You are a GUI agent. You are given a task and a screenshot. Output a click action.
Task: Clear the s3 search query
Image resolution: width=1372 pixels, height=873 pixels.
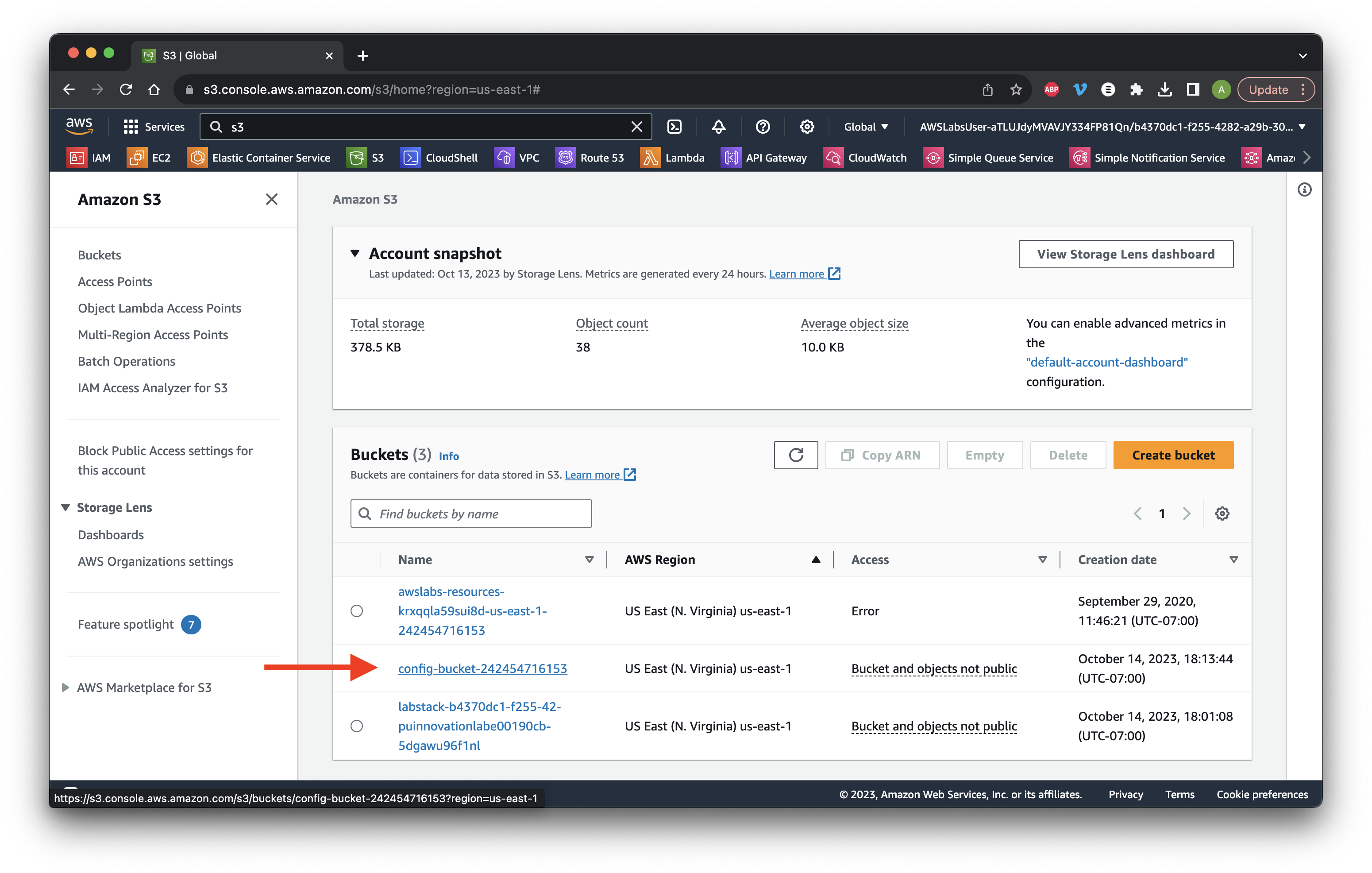[x=636, y=127]
